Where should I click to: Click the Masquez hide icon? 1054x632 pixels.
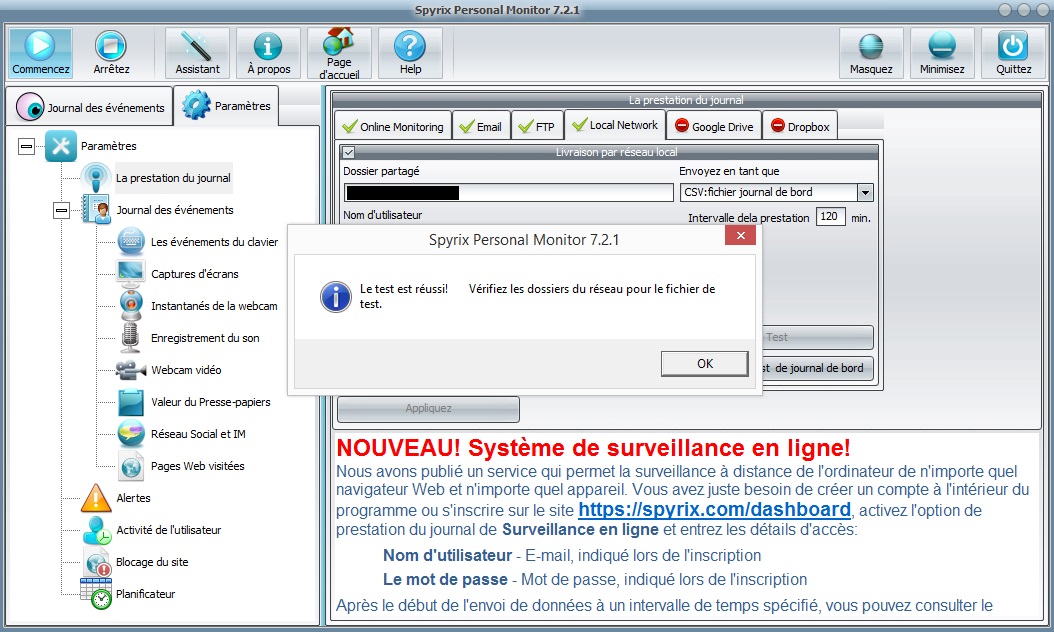871,46
